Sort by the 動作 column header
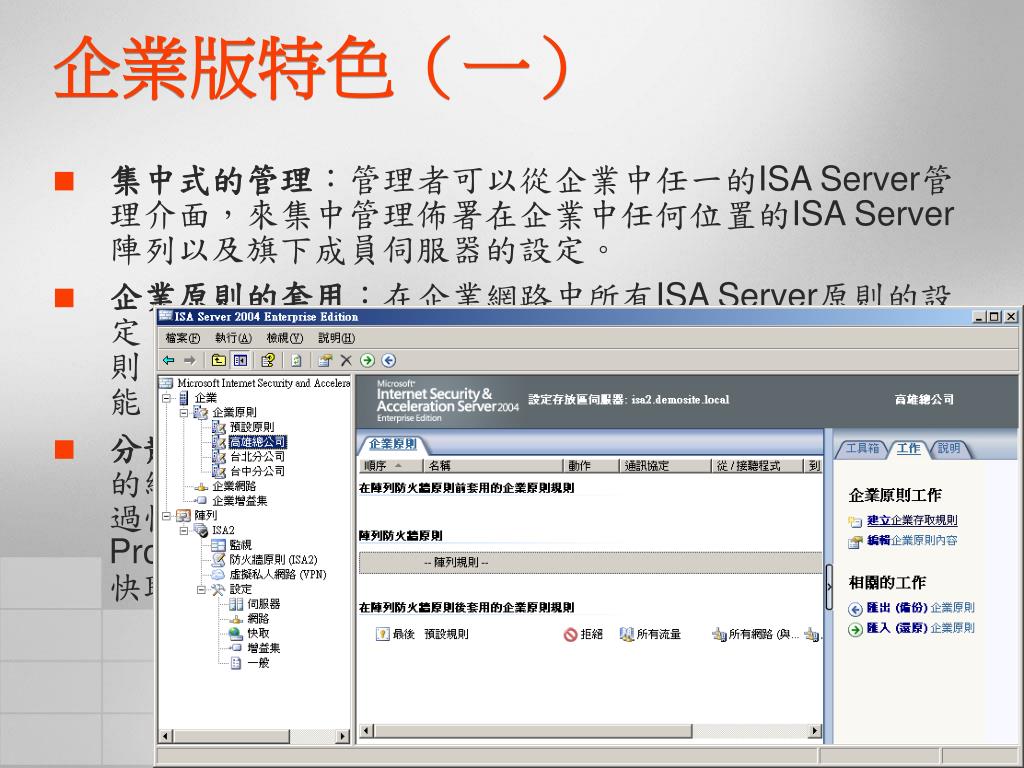Screen dimensions: 1024x768 pos(591,466)
